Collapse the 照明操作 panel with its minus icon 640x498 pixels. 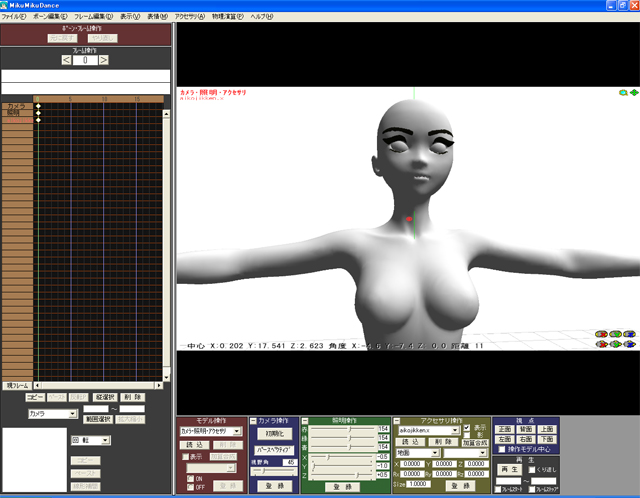(304, 421)
